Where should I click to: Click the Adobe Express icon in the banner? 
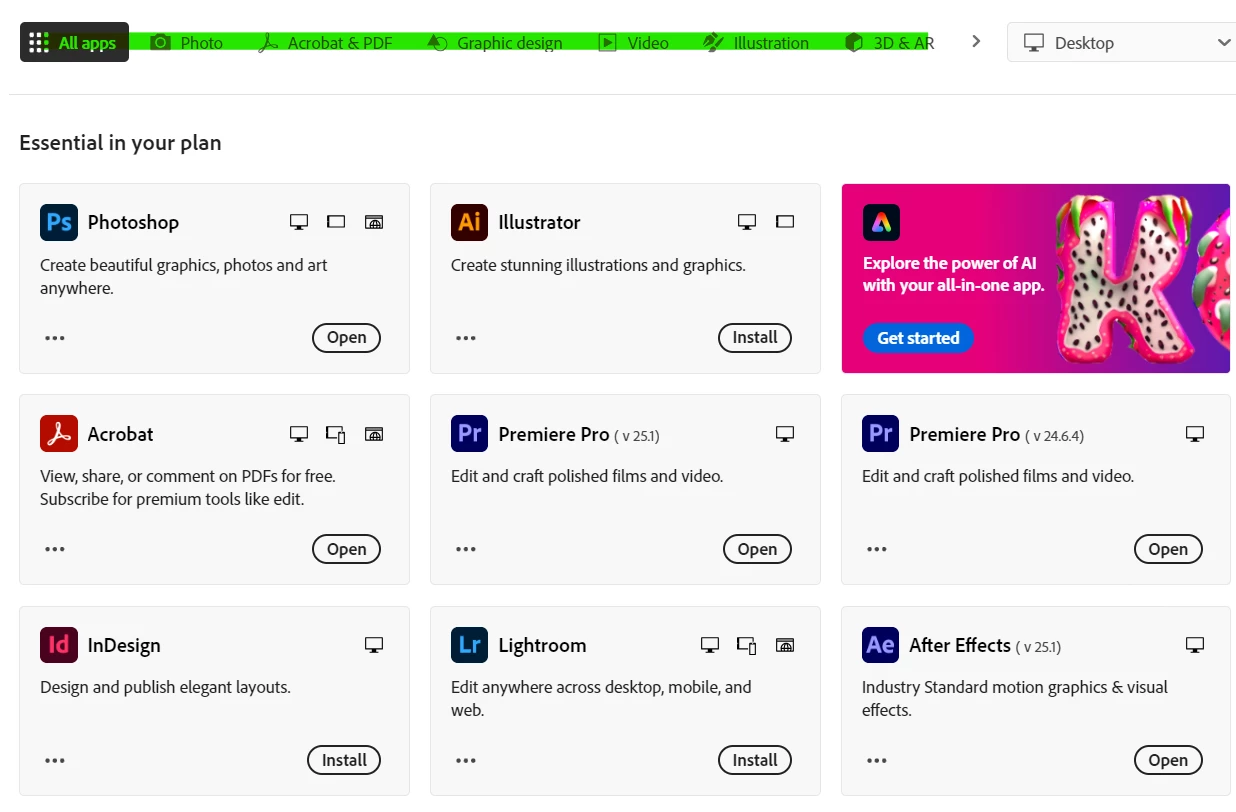click(881, 222)
